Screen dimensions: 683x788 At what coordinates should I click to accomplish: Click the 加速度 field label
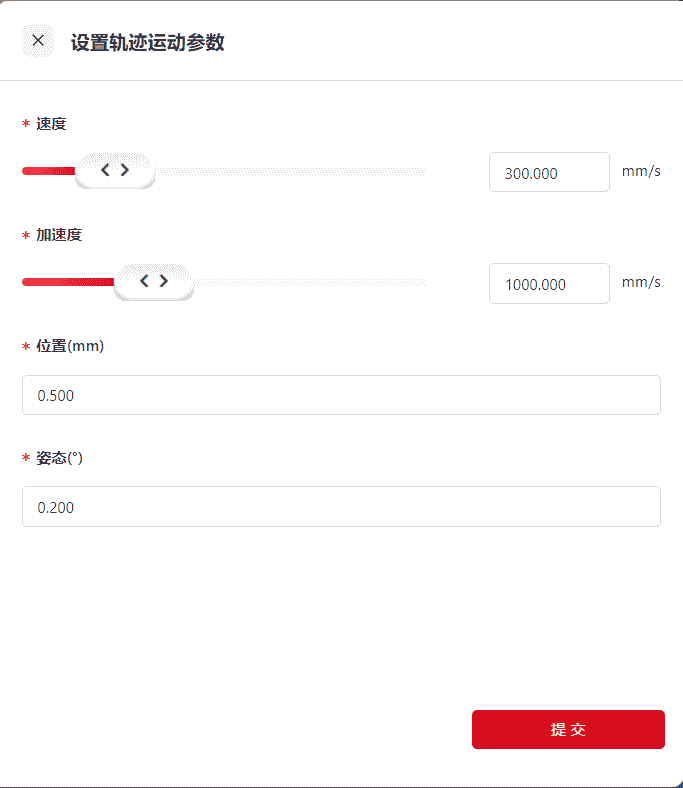[x=59, y=235]
